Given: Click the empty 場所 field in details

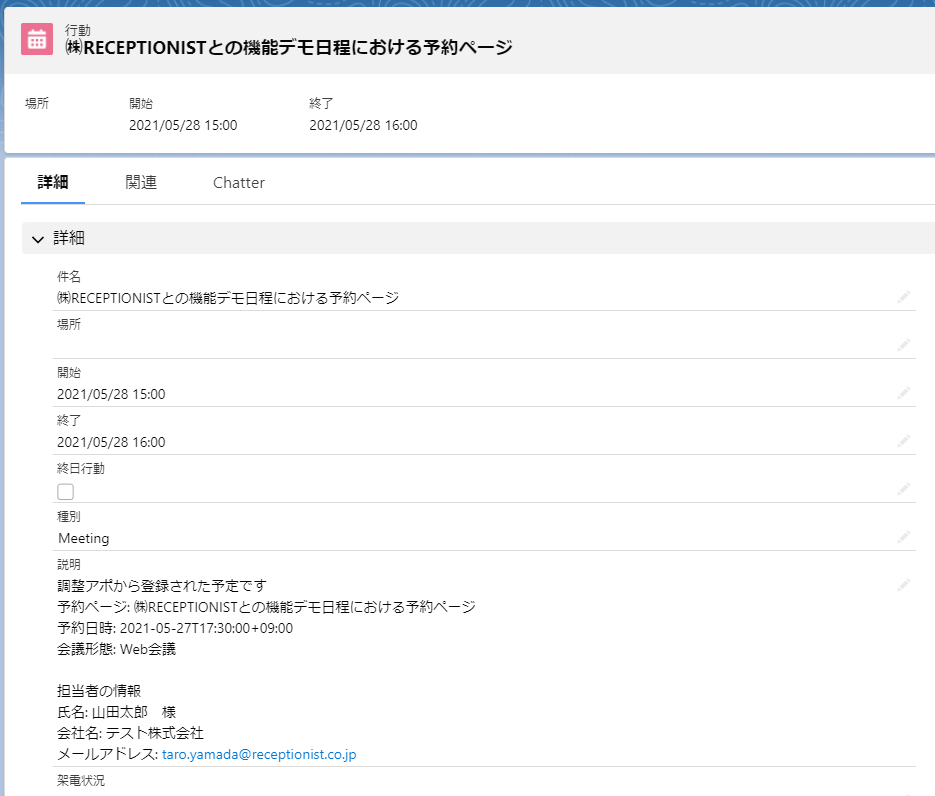Looking at the screenshot, I should [x=470, y=345].
